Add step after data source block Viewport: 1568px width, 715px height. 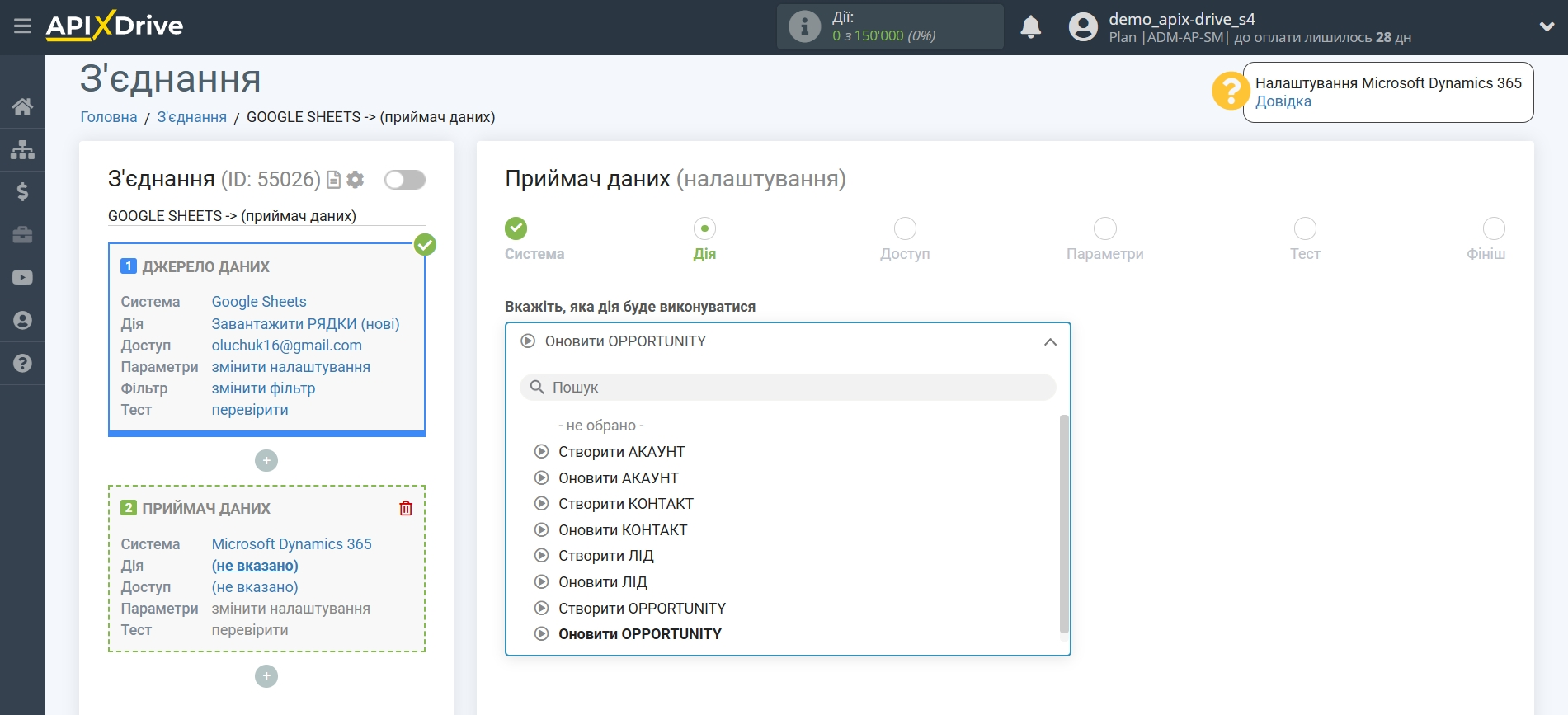coord(266,461)
